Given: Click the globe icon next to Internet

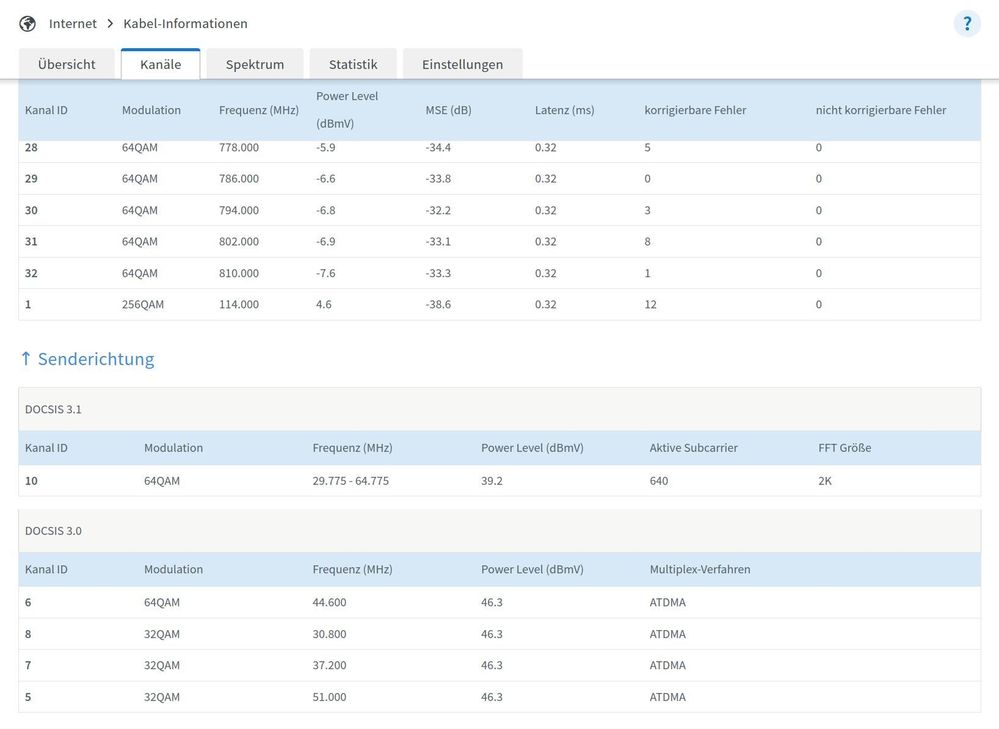Looking at the screenshot, I should (x=27, y=23).
